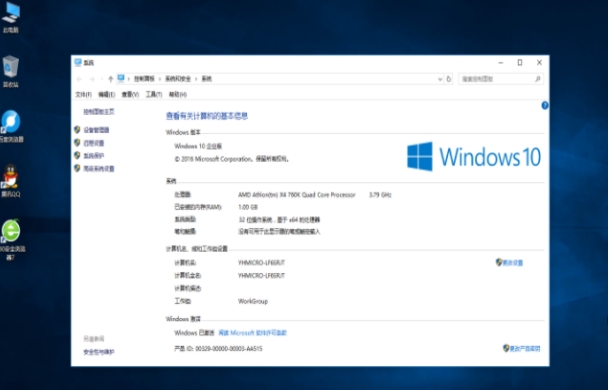This screenshot has width=613, height=390.
Task: Click the 查看有关计算机的基本信息 heading
Action: [x=207, y=116]
